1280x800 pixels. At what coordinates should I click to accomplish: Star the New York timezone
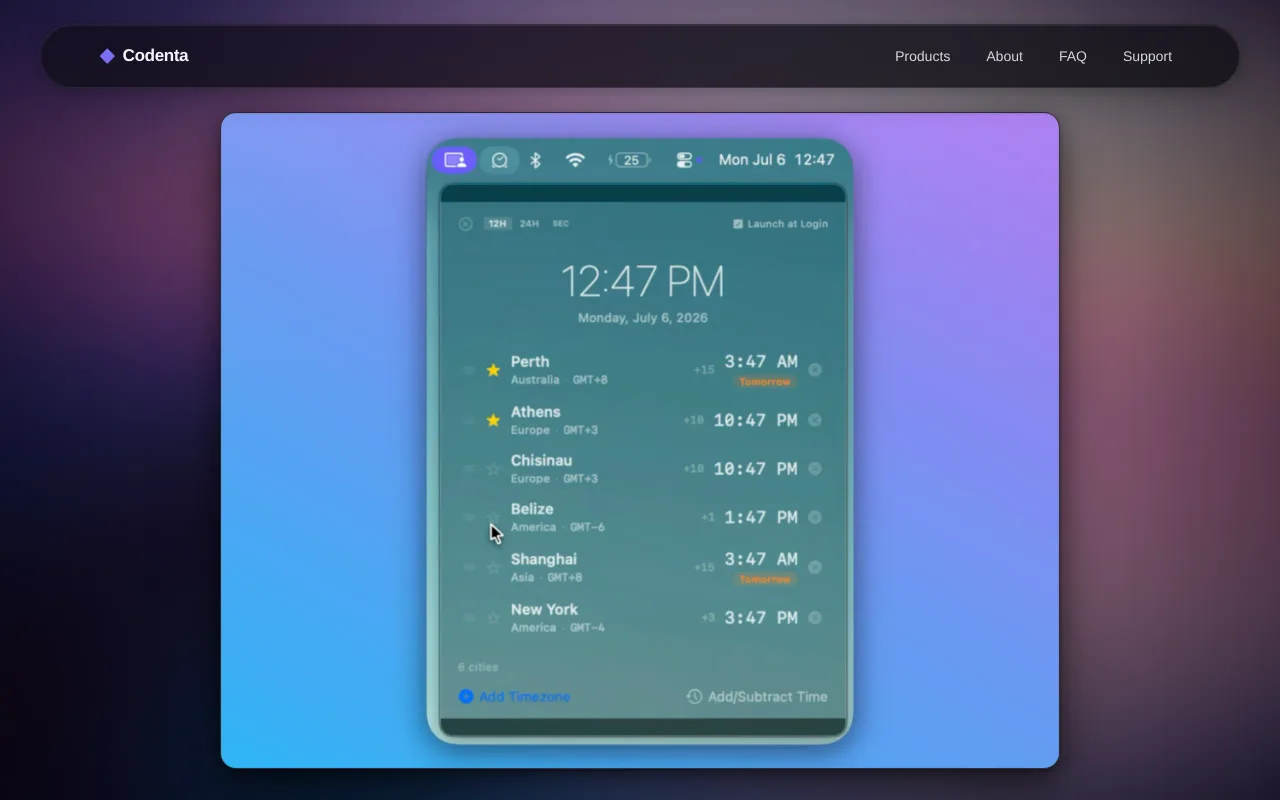tap(493, 618)
